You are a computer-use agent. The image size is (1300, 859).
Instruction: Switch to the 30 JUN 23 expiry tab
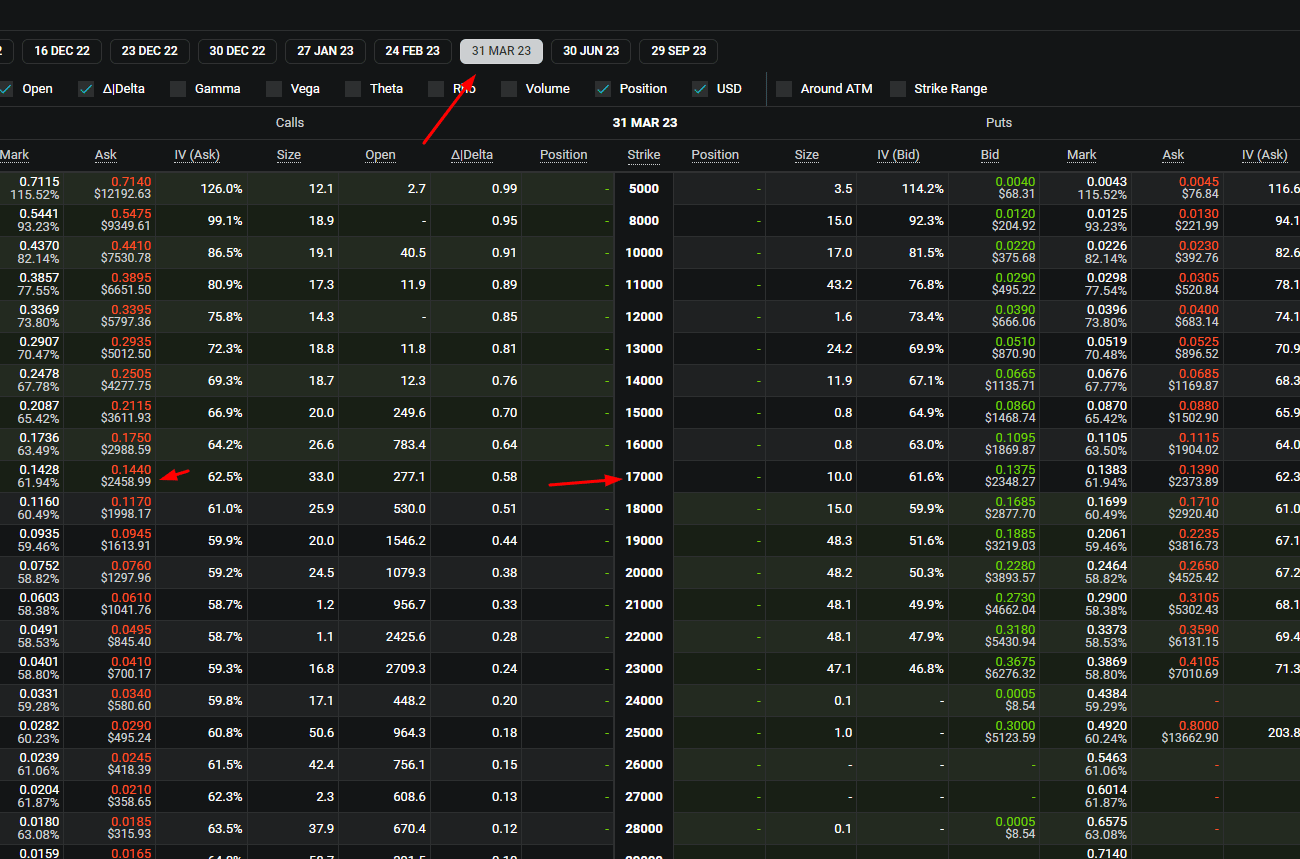[x=590, y=51]
